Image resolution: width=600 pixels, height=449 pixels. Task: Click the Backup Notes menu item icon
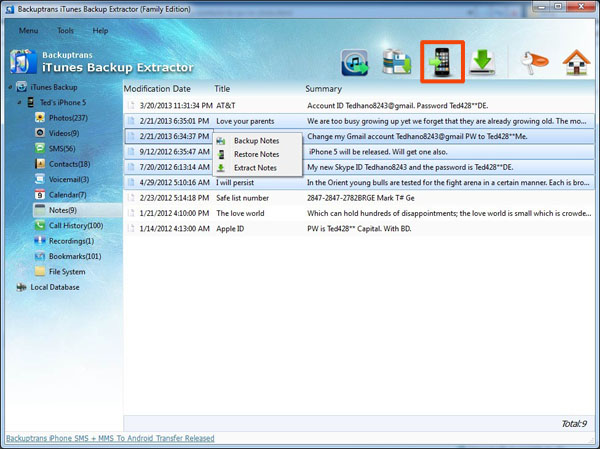click(x=221, y=141)
